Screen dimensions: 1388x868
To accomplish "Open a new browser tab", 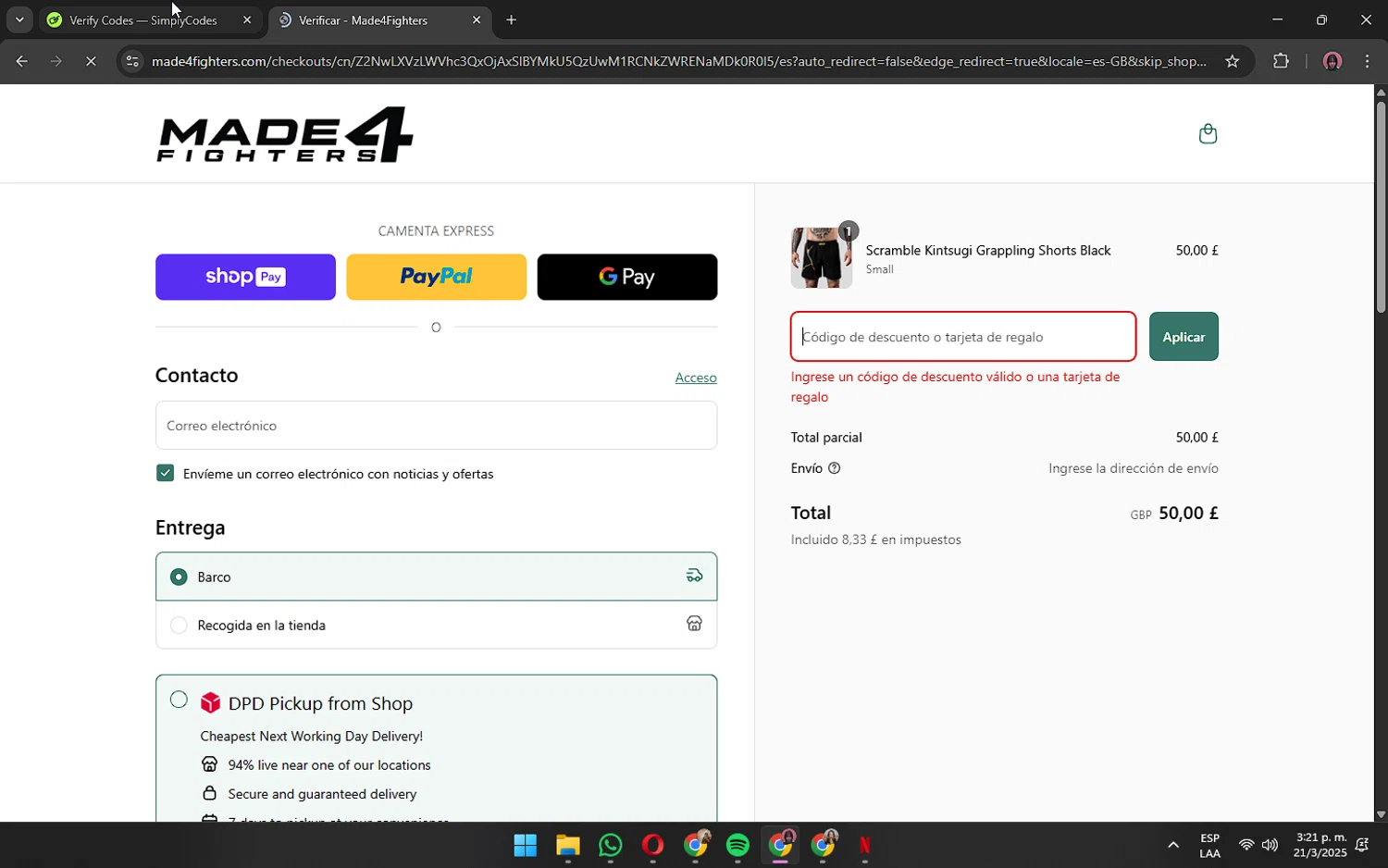I will [511, 19].
